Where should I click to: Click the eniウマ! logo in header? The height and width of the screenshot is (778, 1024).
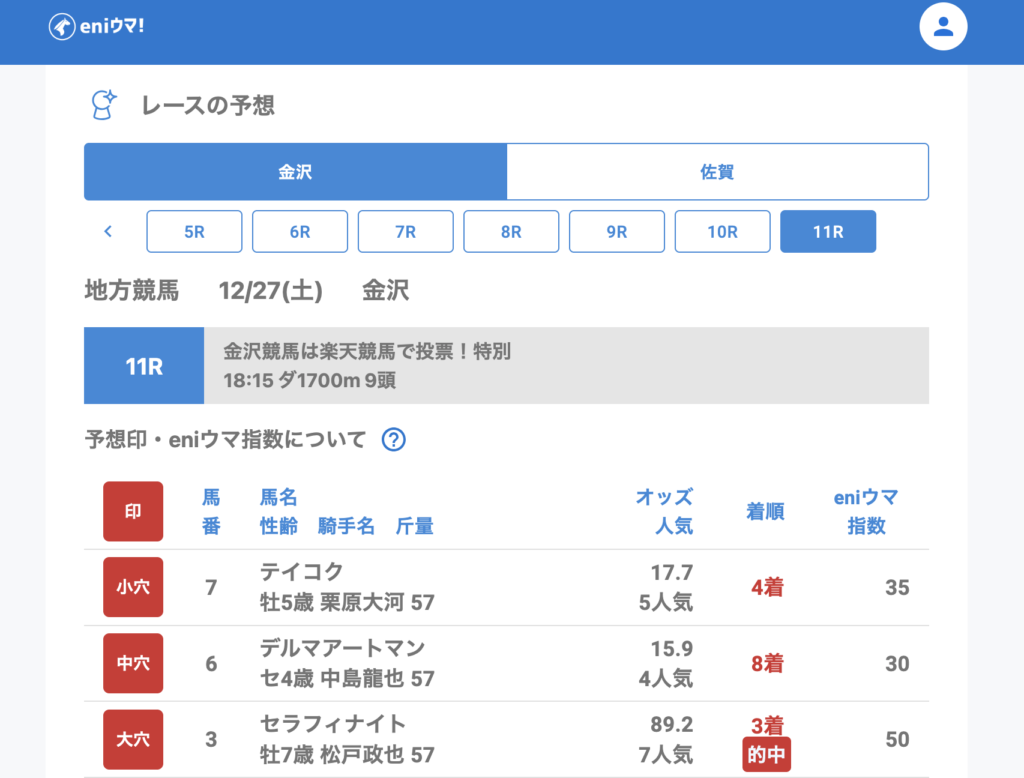(96, 26)
